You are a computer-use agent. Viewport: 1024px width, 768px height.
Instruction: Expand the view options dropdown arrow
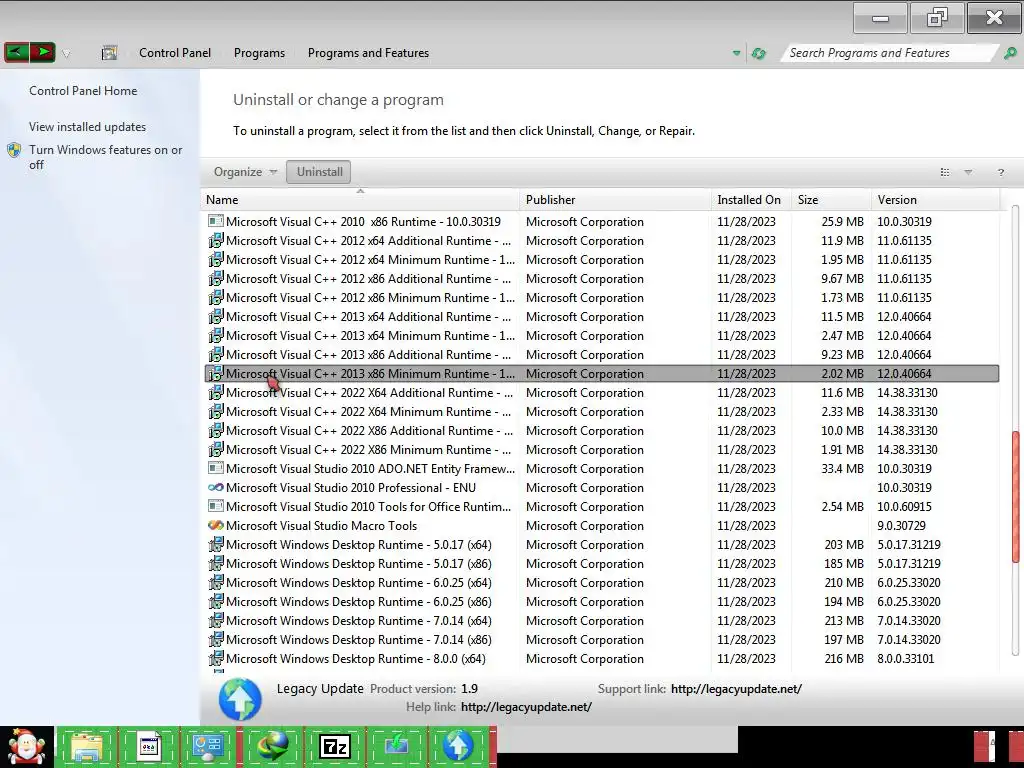(x=968, y=172)
